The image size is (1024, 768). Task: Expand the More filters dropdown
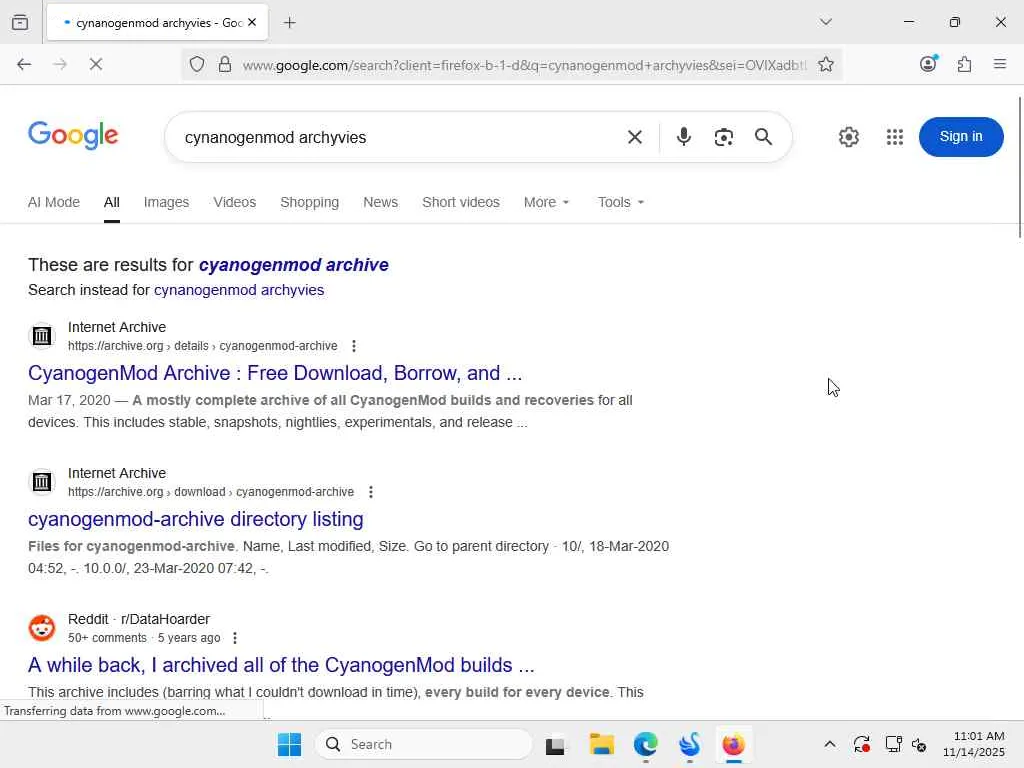pyautogui.click(x=547, y=202)
